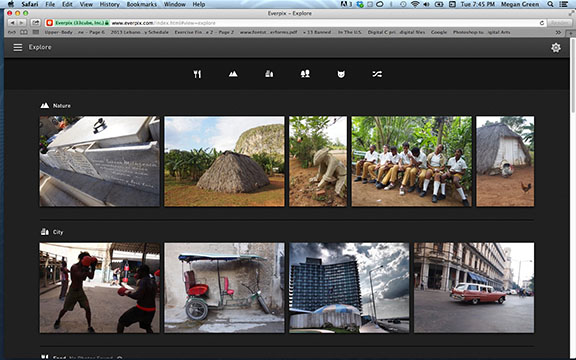This screenshot has width=576, height=360.
Task: Open Spotlight search magnifier
Action: coord(550,4)
